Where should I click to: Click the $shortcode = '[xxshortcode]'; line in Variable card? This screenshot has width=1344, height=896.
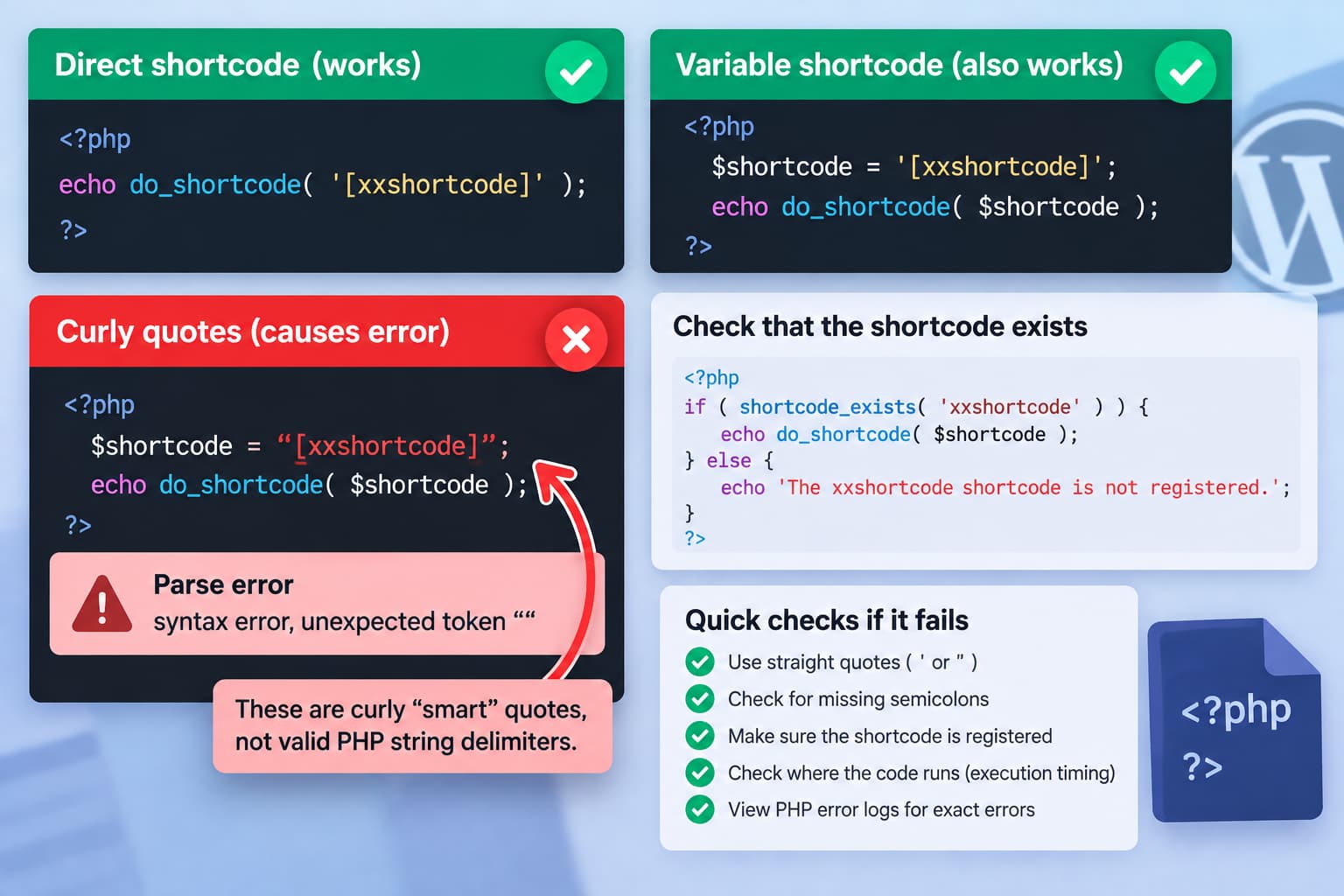point(914,166)
